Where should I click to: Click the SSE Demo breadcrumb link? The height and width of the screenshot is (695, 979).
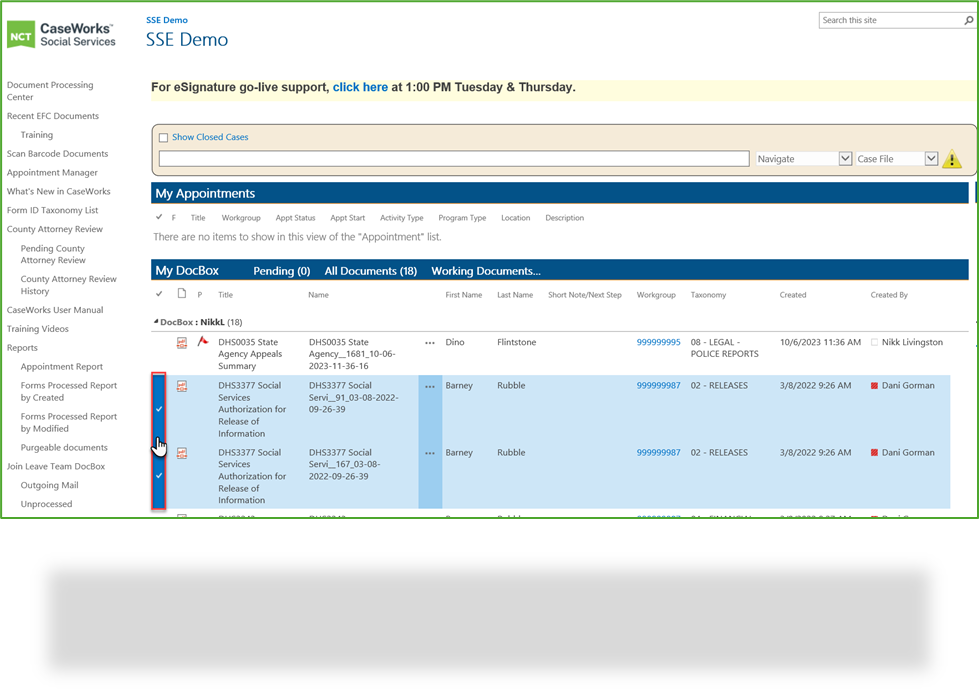167,20
